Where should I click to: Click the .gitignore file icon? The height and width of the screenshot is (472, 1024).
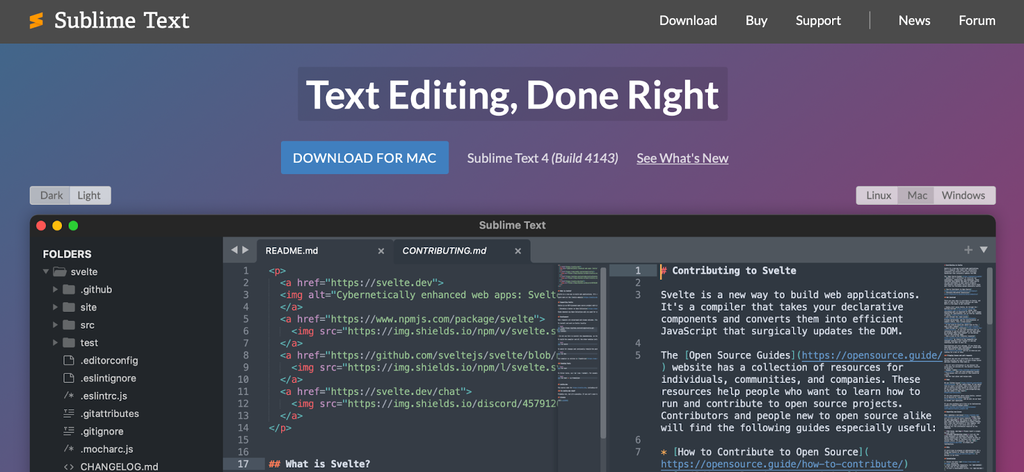coord(69,431)
